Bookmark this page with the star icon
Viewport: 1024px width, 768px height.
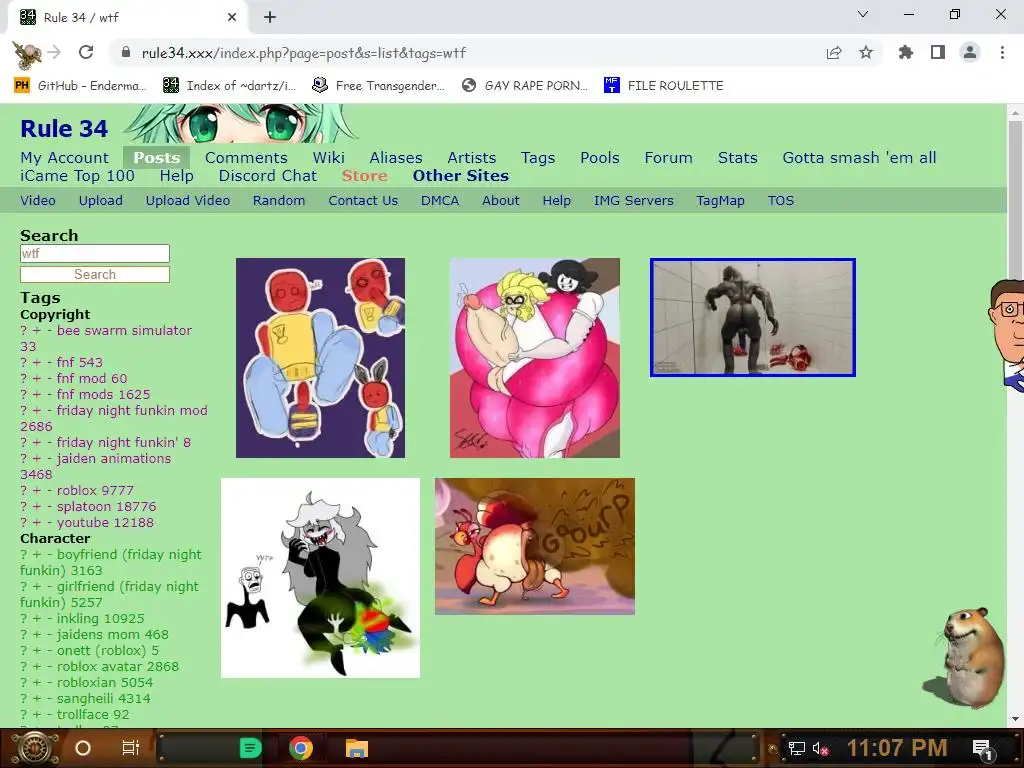tap(866, 53)
